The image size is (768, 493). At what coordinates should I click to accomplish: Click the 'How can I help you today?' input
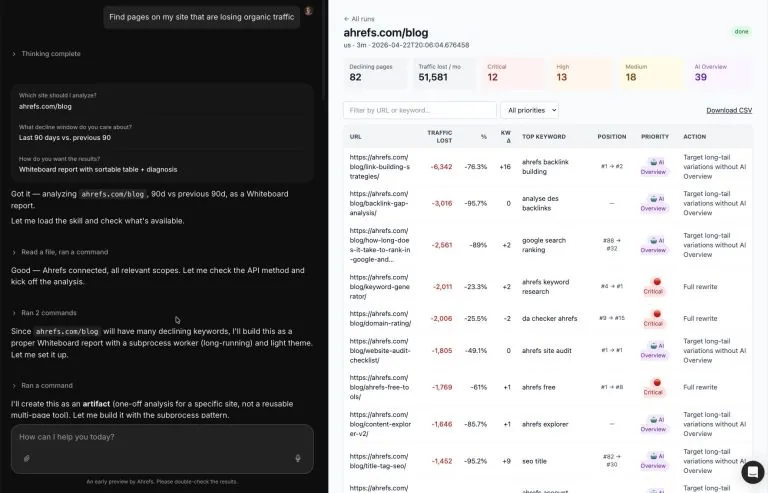(162, 437)
